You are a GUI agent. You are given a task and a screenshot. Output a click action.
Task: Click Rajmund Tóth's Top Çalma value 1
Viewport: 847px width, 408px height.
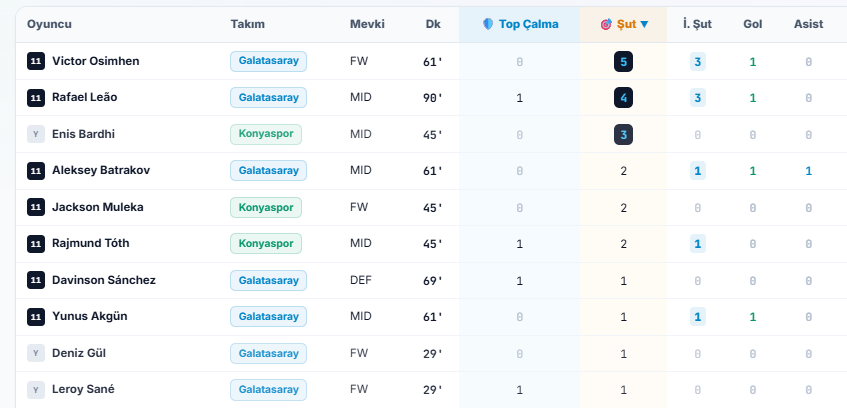[x=520, y=244]
